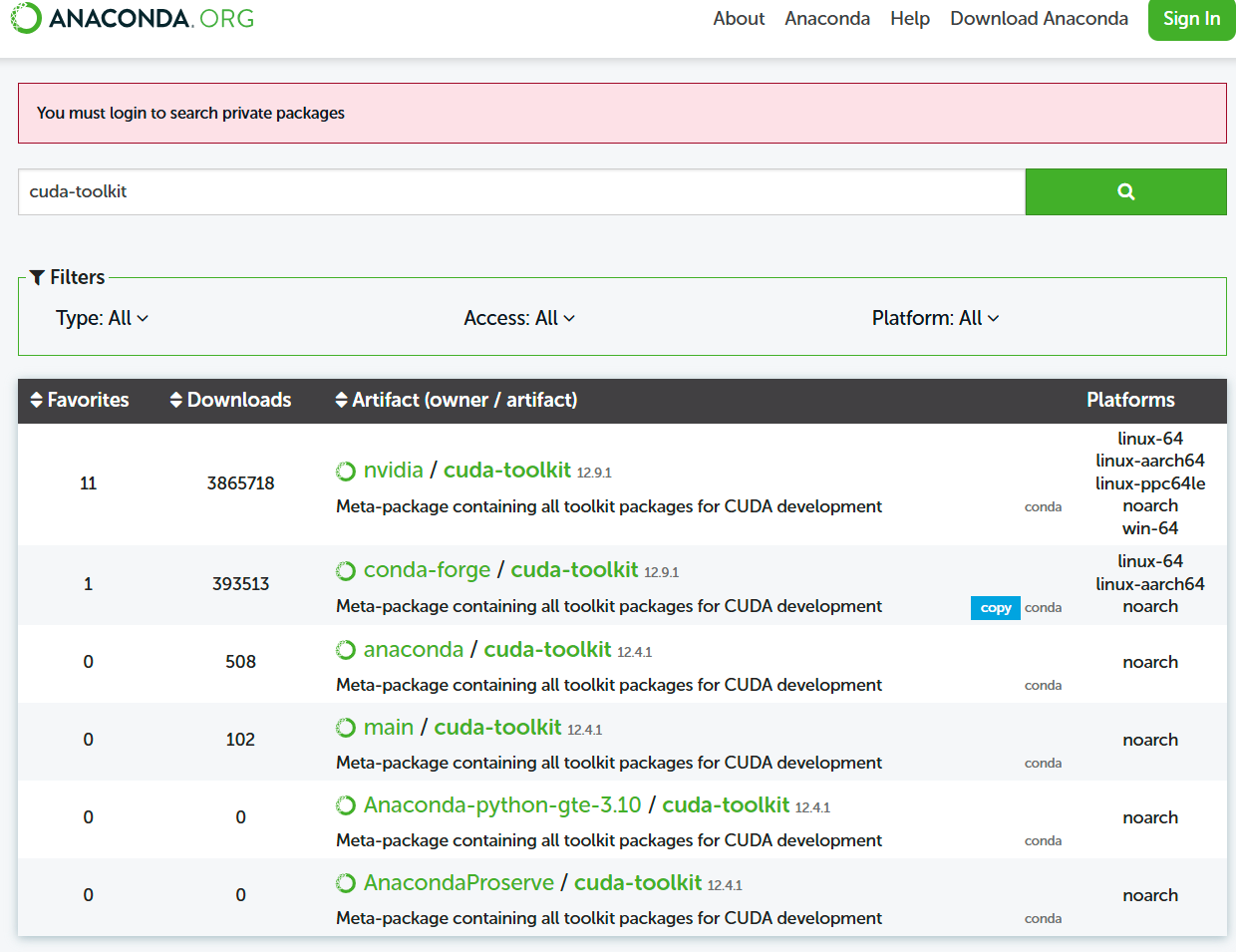Image resolution: width=1236 pixels, height=952 pixels.
Task: Click the sort arrows beside Favorites
Action: pos(37,400)
